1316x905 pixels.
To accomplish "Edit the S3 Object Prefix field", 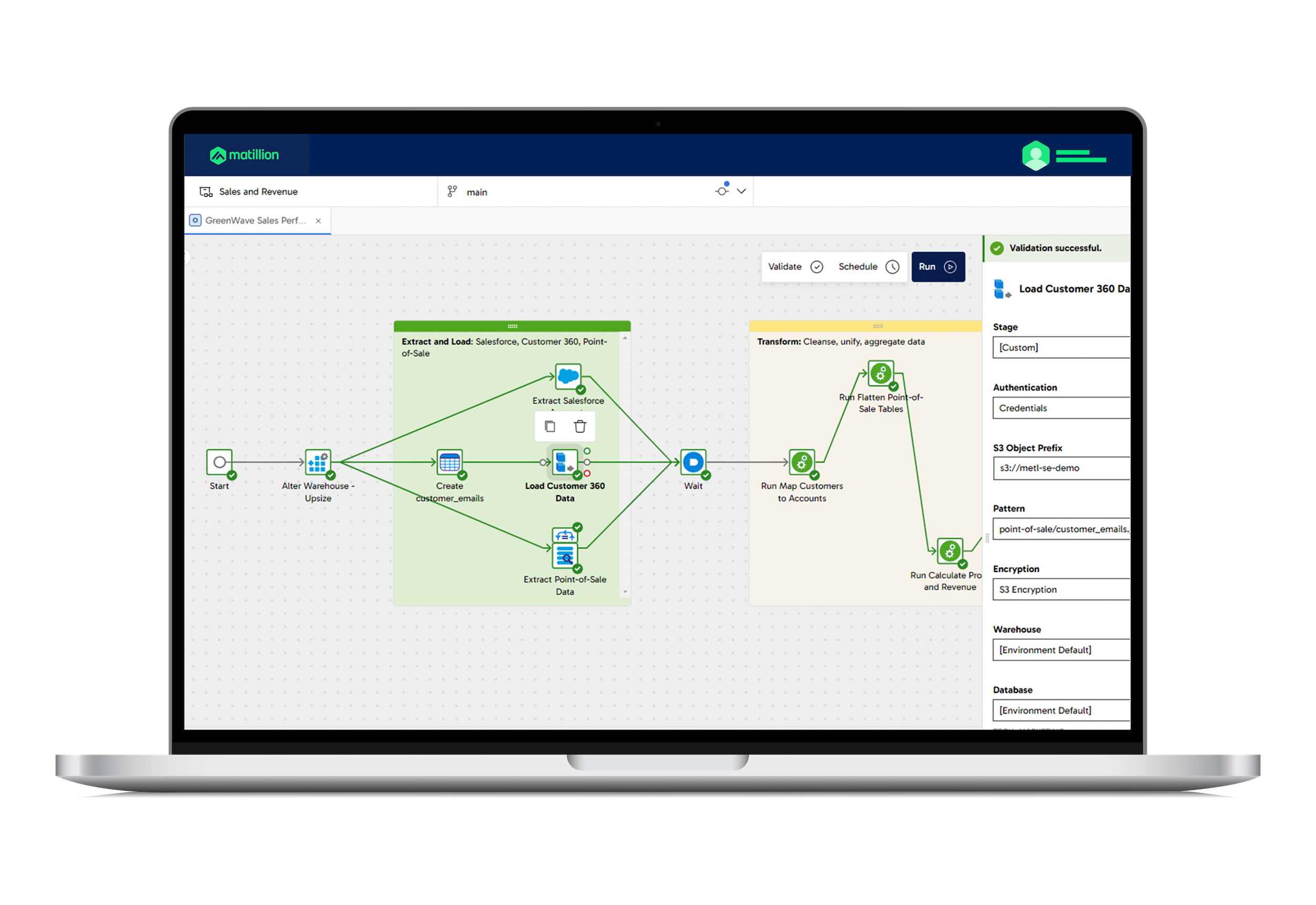I will [1060, 468].
